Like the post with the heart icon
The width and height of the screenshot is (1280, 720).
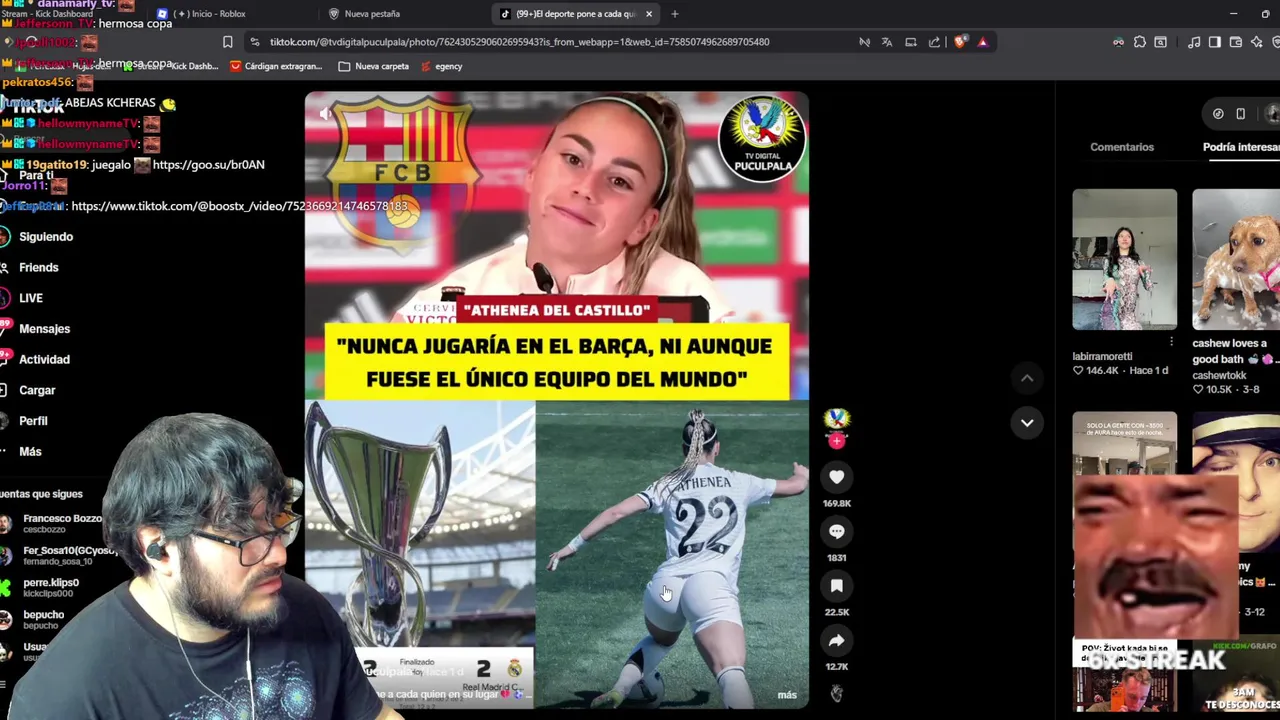837,477
